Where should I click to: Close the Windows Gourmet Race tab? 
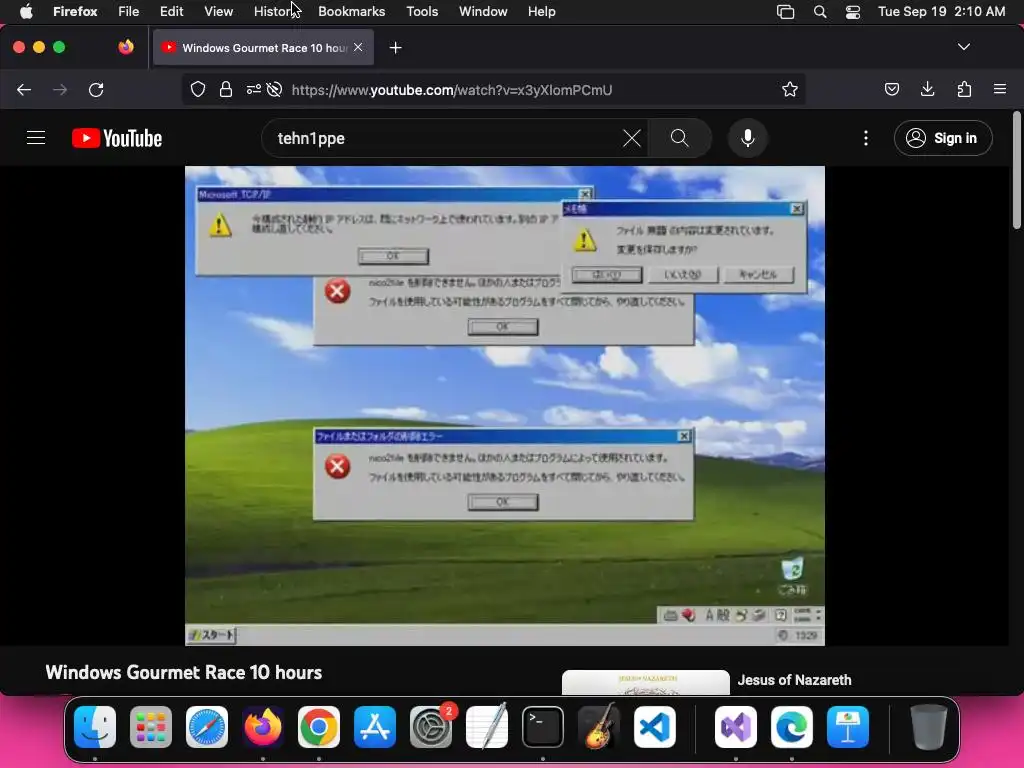click(x=358, y=48)
